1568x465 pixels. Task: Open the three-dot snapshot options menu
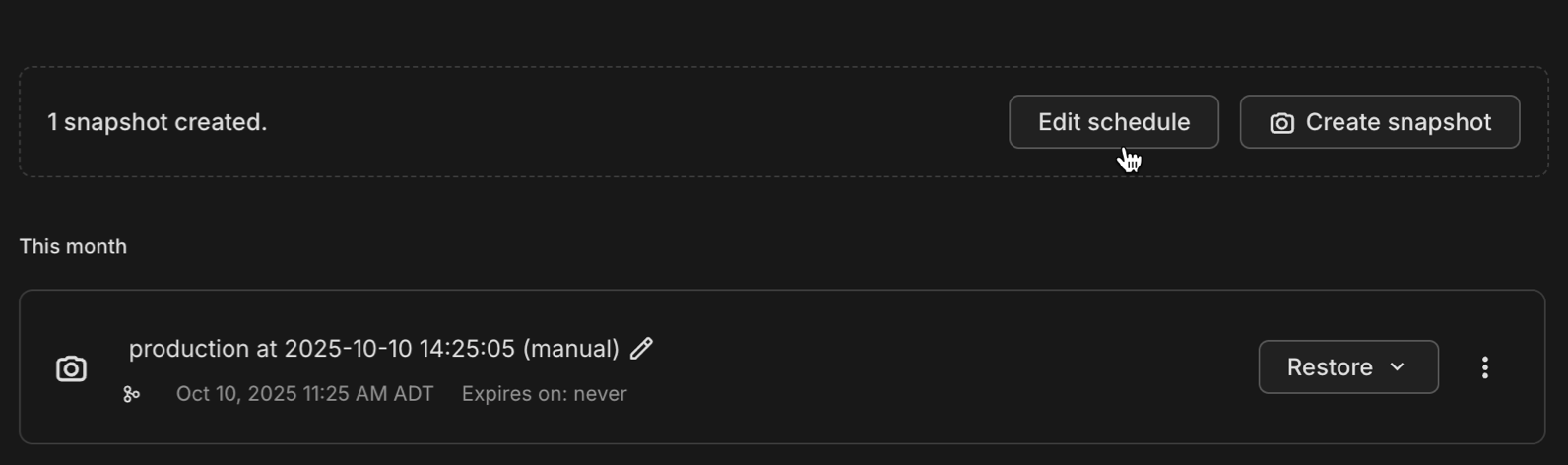[x=1484, y=367]
